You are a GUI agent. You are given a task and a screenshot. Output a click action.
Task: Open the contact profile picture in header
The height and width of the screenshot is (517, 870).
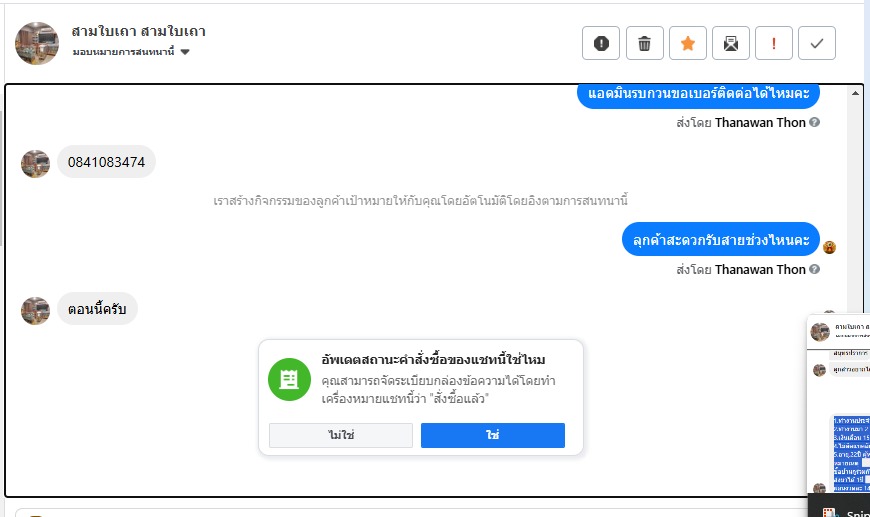[x=37, y=43]
